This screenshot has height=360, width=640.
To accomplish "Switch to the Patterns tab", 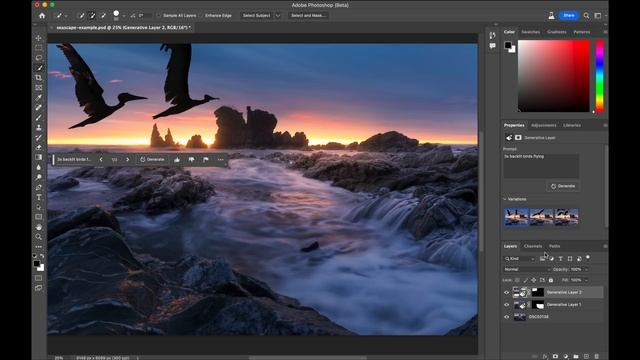I will (582, 32).
